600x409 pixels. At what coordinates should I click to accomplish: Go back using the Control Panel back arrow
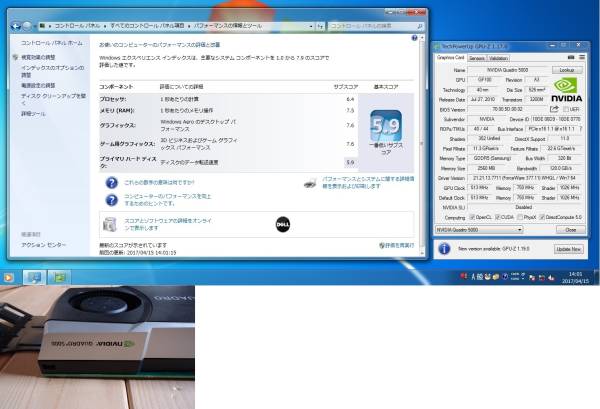16,26
